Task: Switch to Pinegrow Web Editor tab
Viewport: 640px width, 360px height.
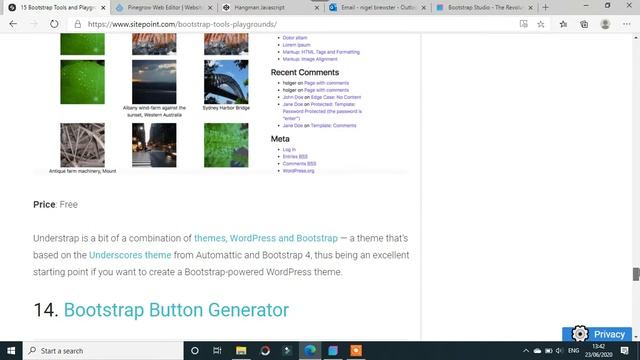Action: coord(164,7)
